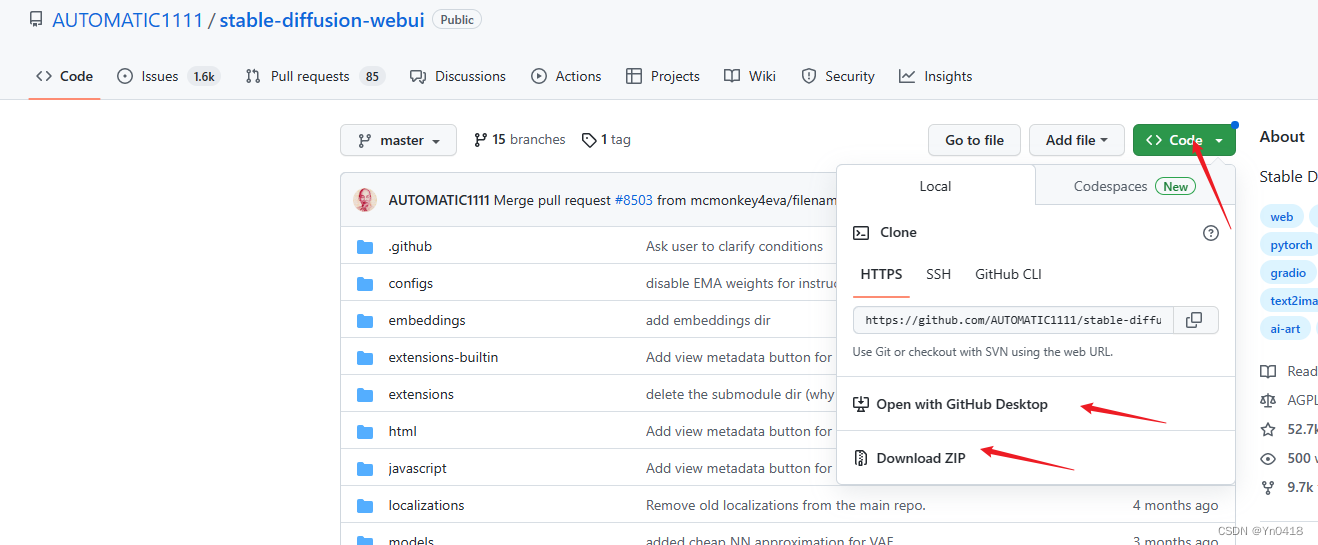Open the extensions-builtin folder

click(443, 357)
